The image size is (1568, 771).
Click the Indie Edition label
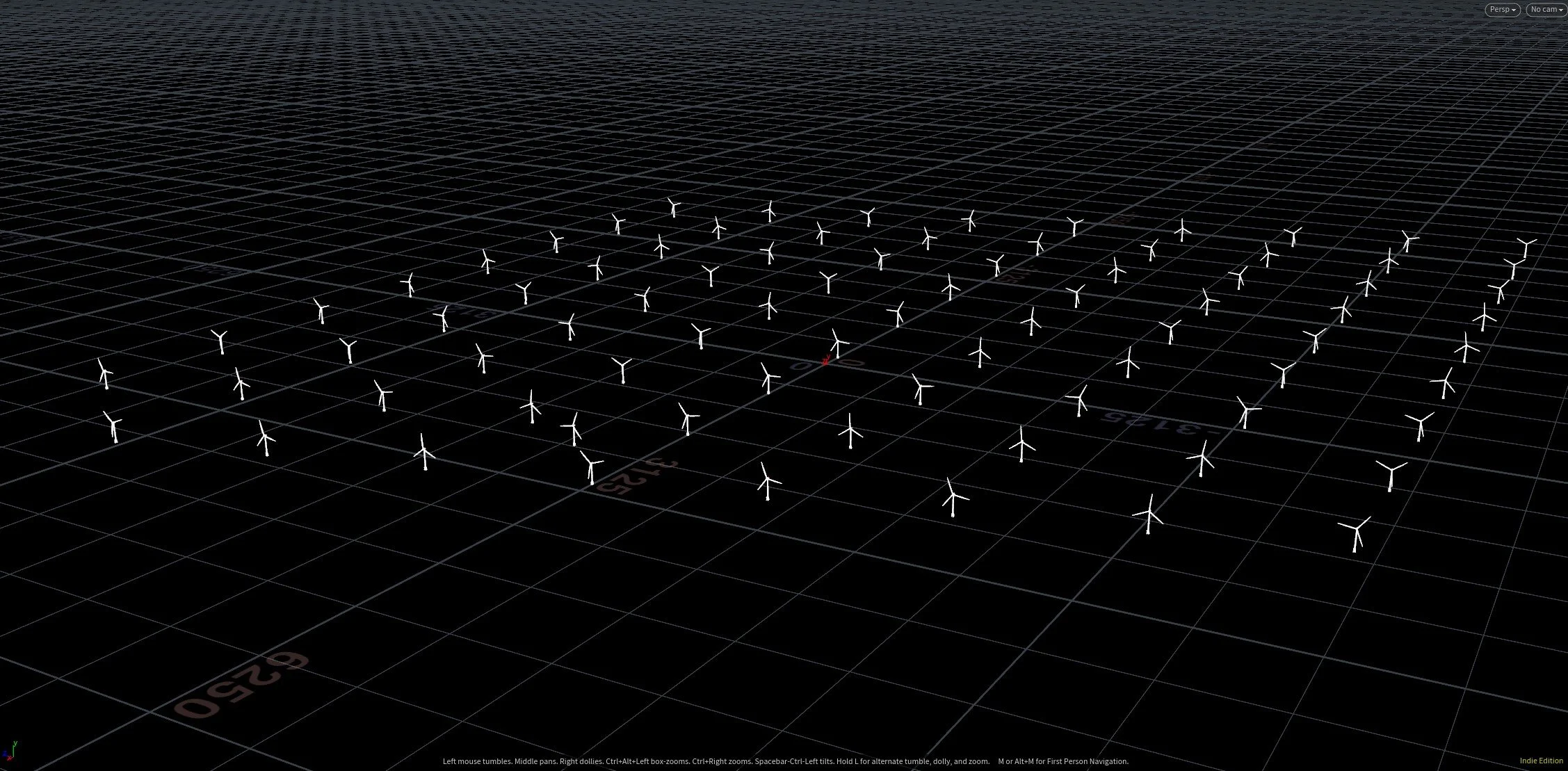[x=1541, y=761]
